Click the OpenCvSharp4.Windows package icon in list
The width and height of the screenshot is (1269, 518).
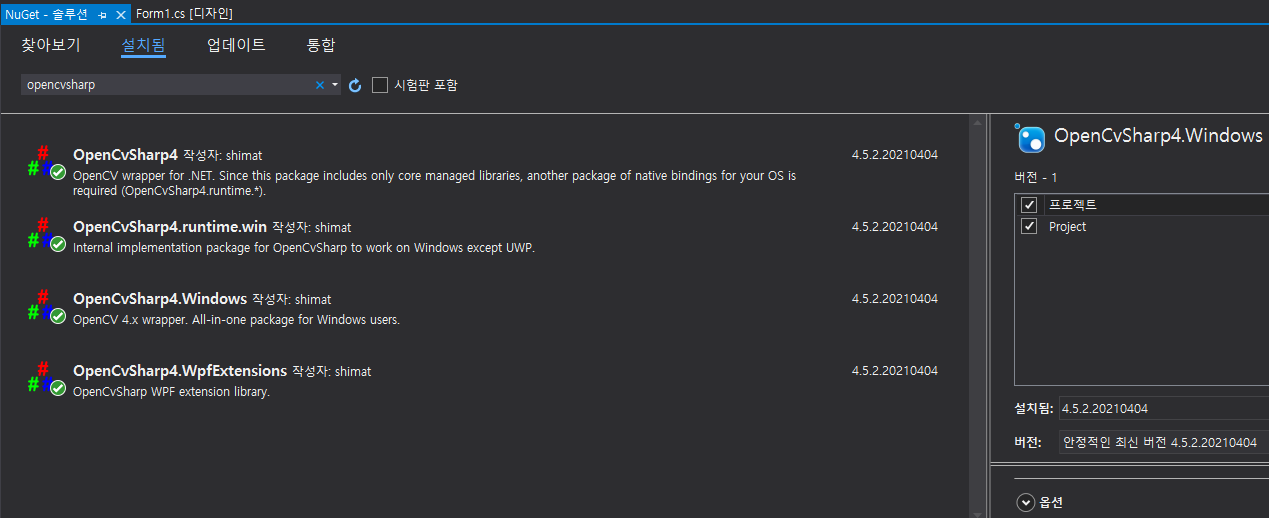pyautogui.click(x=46, y=307)
